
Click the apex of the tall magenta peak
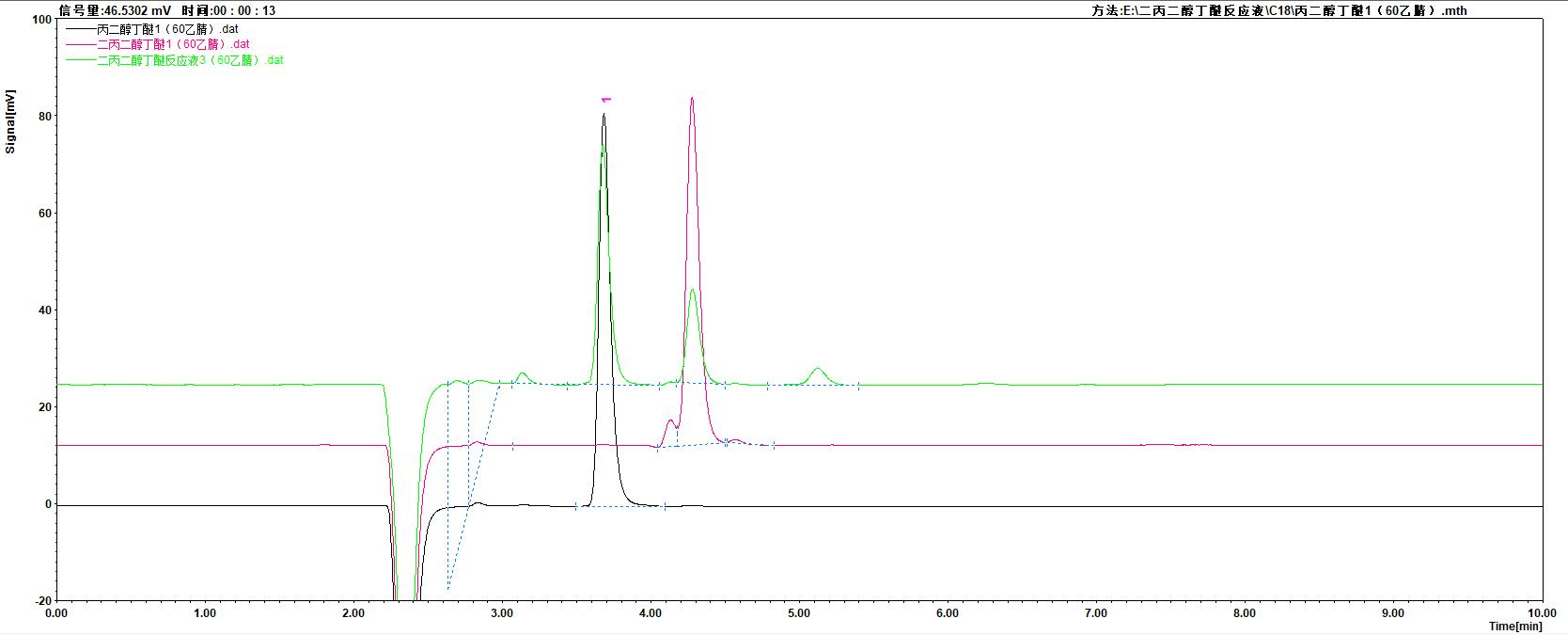click(x=692, y=98)
